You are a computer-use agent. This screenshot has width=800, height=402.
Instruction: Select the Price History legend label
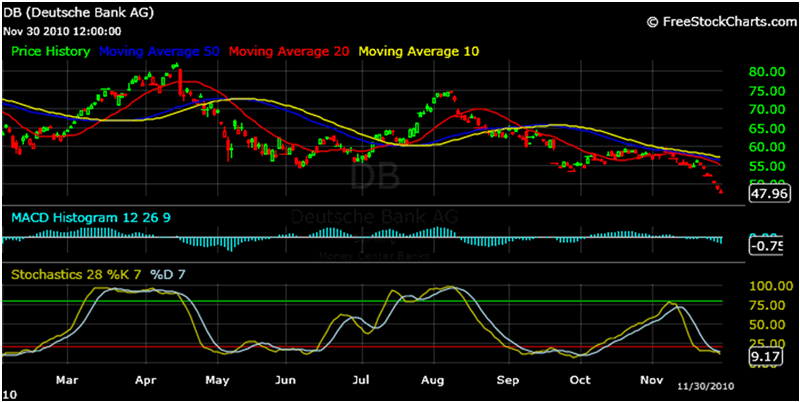pos(51,51)
